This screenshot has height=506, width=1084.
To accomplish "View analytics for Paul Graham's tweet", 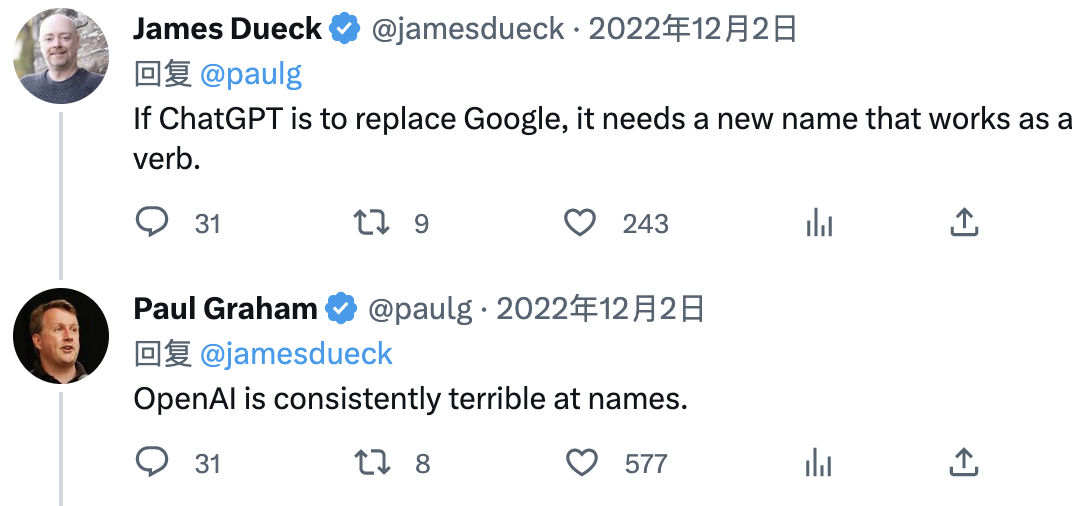I will click(819, 462).
